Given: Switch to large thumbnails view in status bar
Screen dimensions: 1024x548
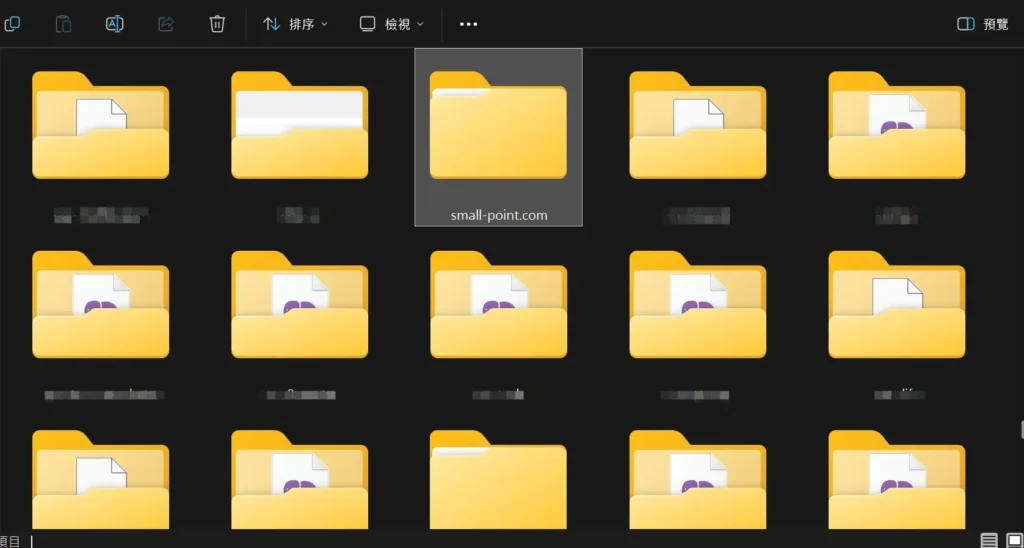Looking at the screenshot, I should (1014, 540).
